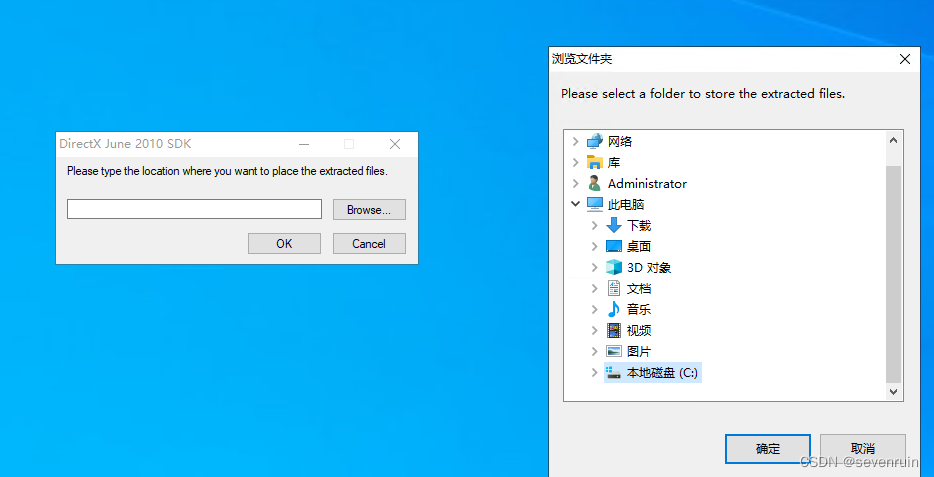Screen dimensions: 934x477
Task: Confirm folder choice with 确定 button
Action: pos(768,448)
